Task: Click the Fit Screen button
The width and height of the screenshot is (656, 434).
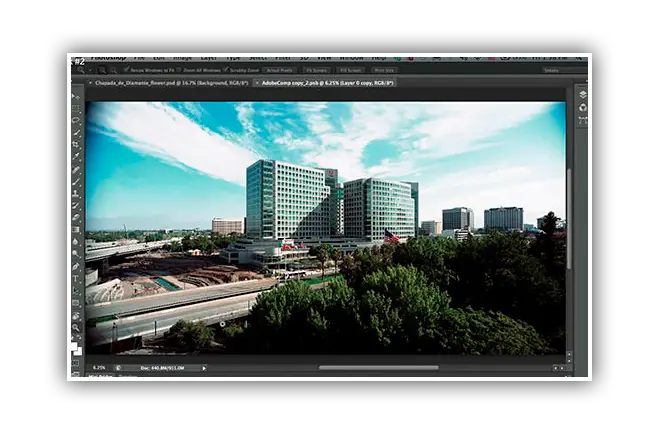Action: pyautogui.click(x=316, y=70)
